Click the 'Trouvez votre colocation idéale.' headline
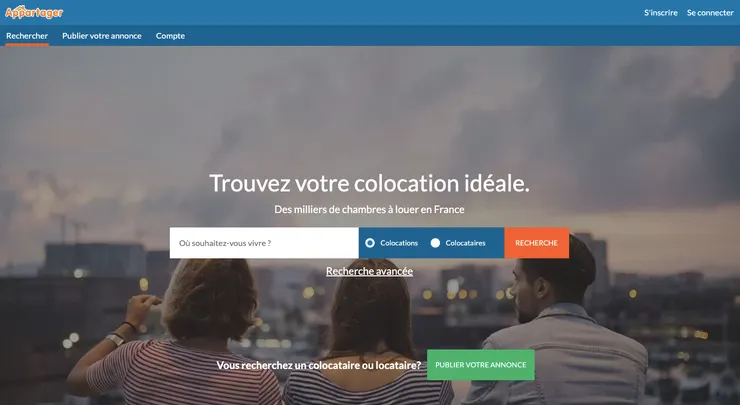 click(x=370, y=183)
